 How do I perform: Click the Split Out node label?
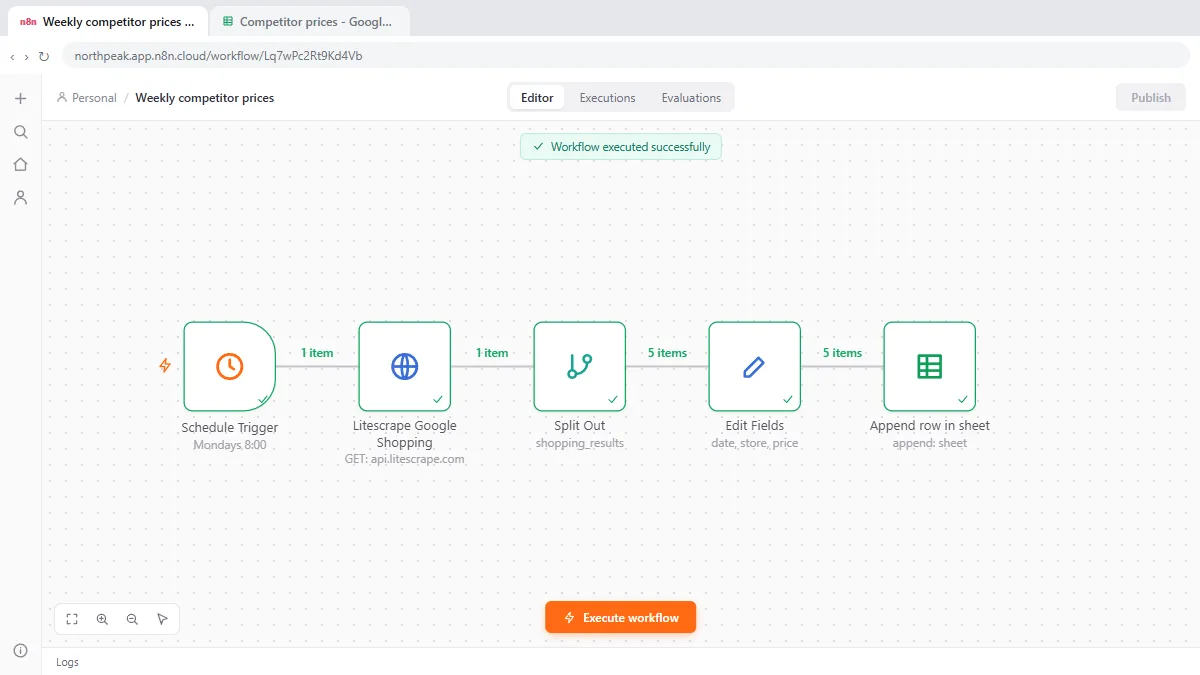click(x=580, y=426)
